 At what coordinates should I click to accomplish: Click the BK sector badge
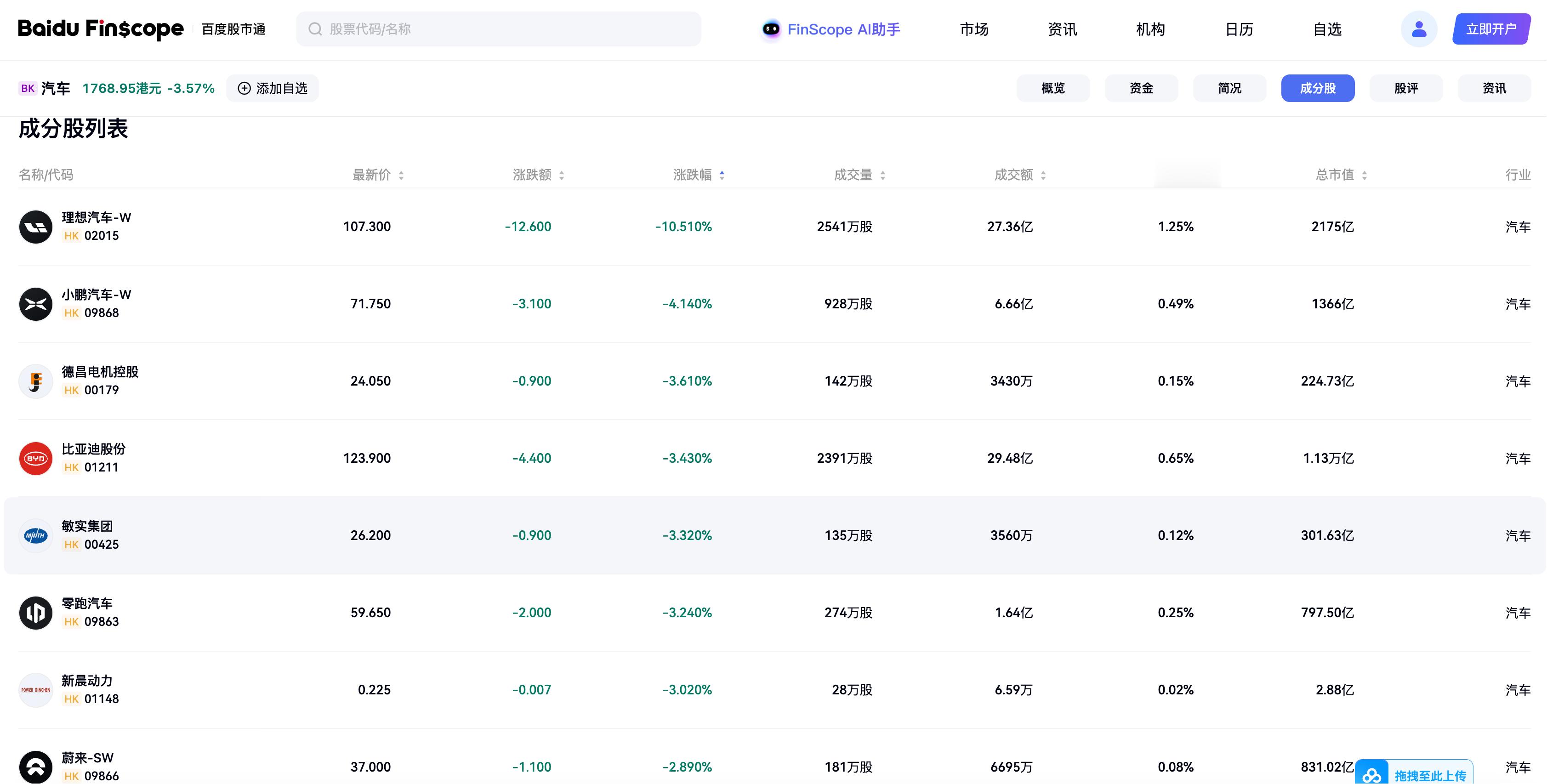click(28, 88)
